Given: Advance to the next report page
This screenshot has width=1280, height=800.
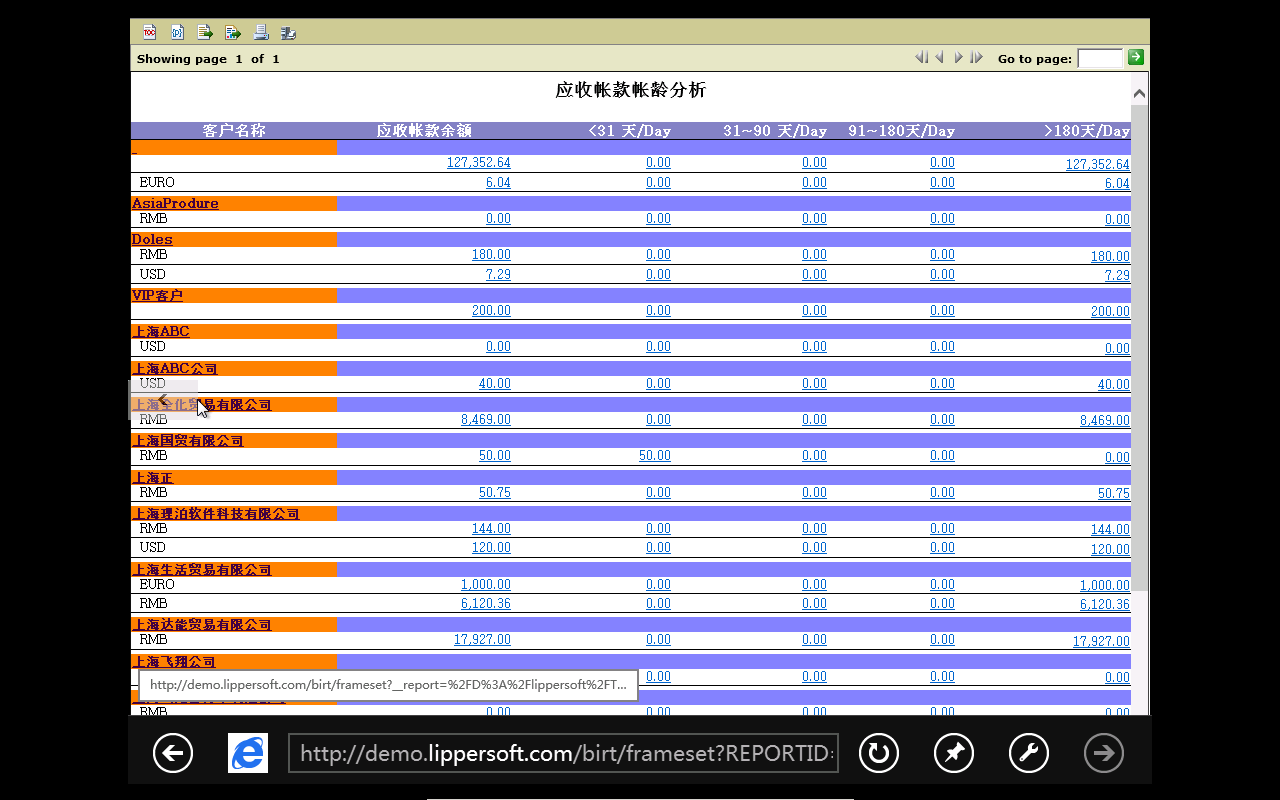Looking at the screenshot, I should [x=958, y=58].
